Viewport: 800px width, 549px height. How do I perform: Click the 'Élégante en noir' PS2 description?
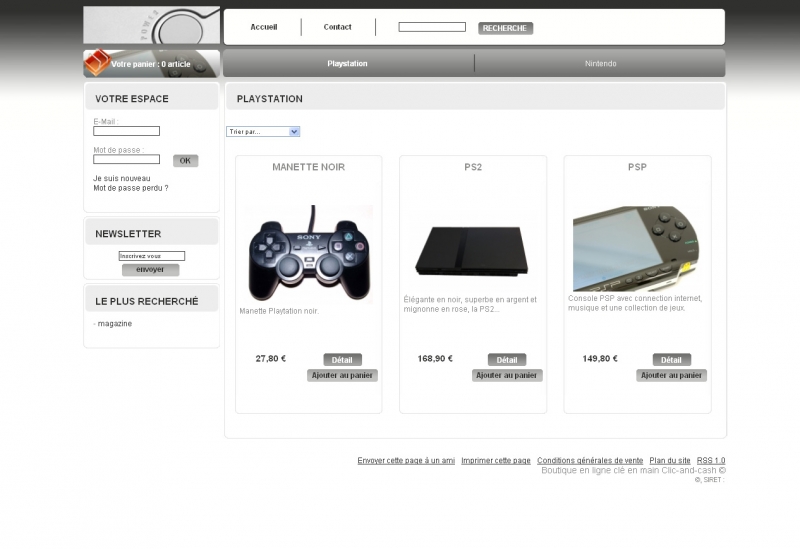[x=470, y=304]
